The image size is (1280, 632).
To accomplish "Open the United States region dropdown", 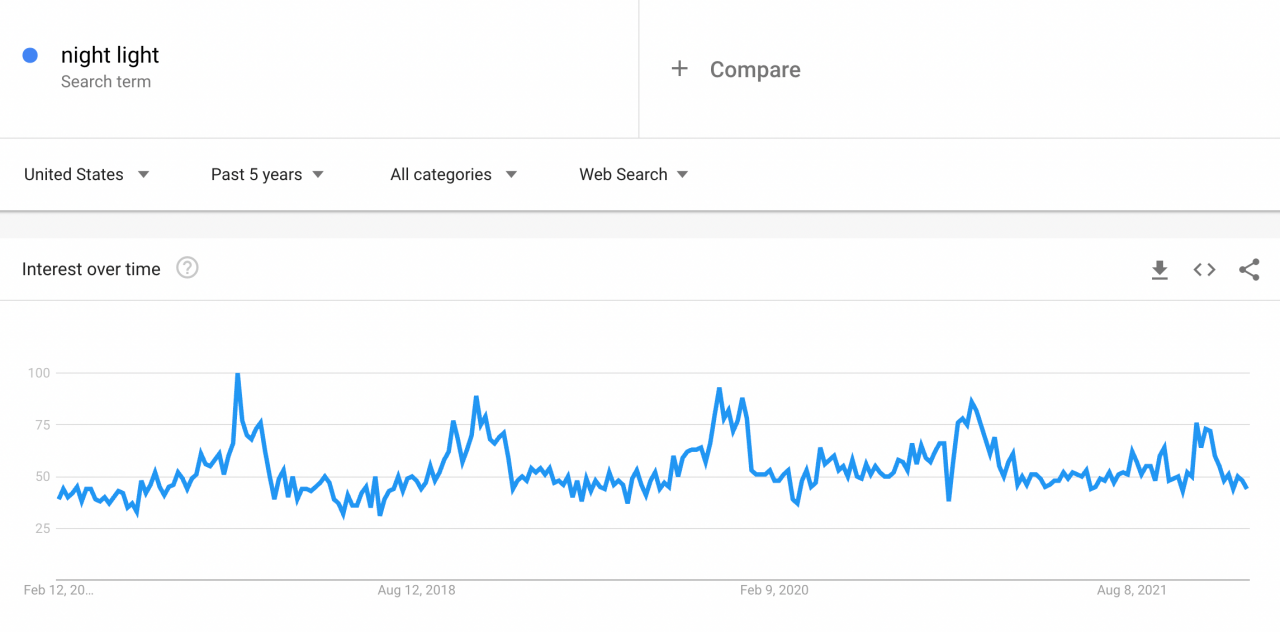I will click(86, 174).
